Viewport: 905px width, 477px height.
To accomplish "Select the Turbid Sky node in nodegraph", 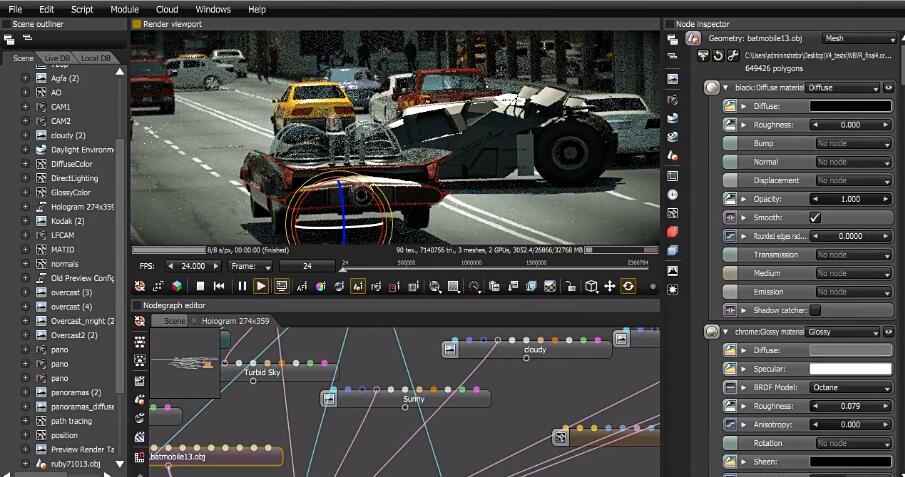I will coord(279,372).
